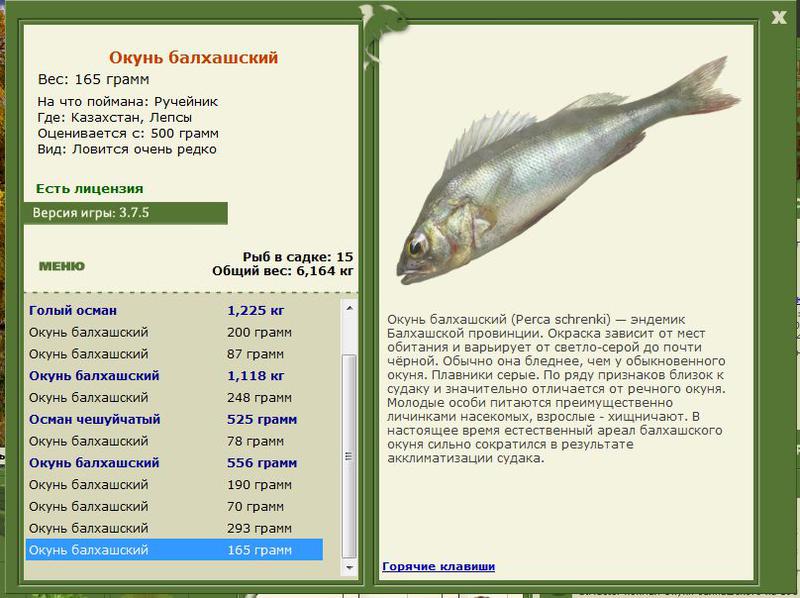This screenshot has height=598, width=800.
Task: Click the На что поймана: Ручейник line
Action: (128, 102)
